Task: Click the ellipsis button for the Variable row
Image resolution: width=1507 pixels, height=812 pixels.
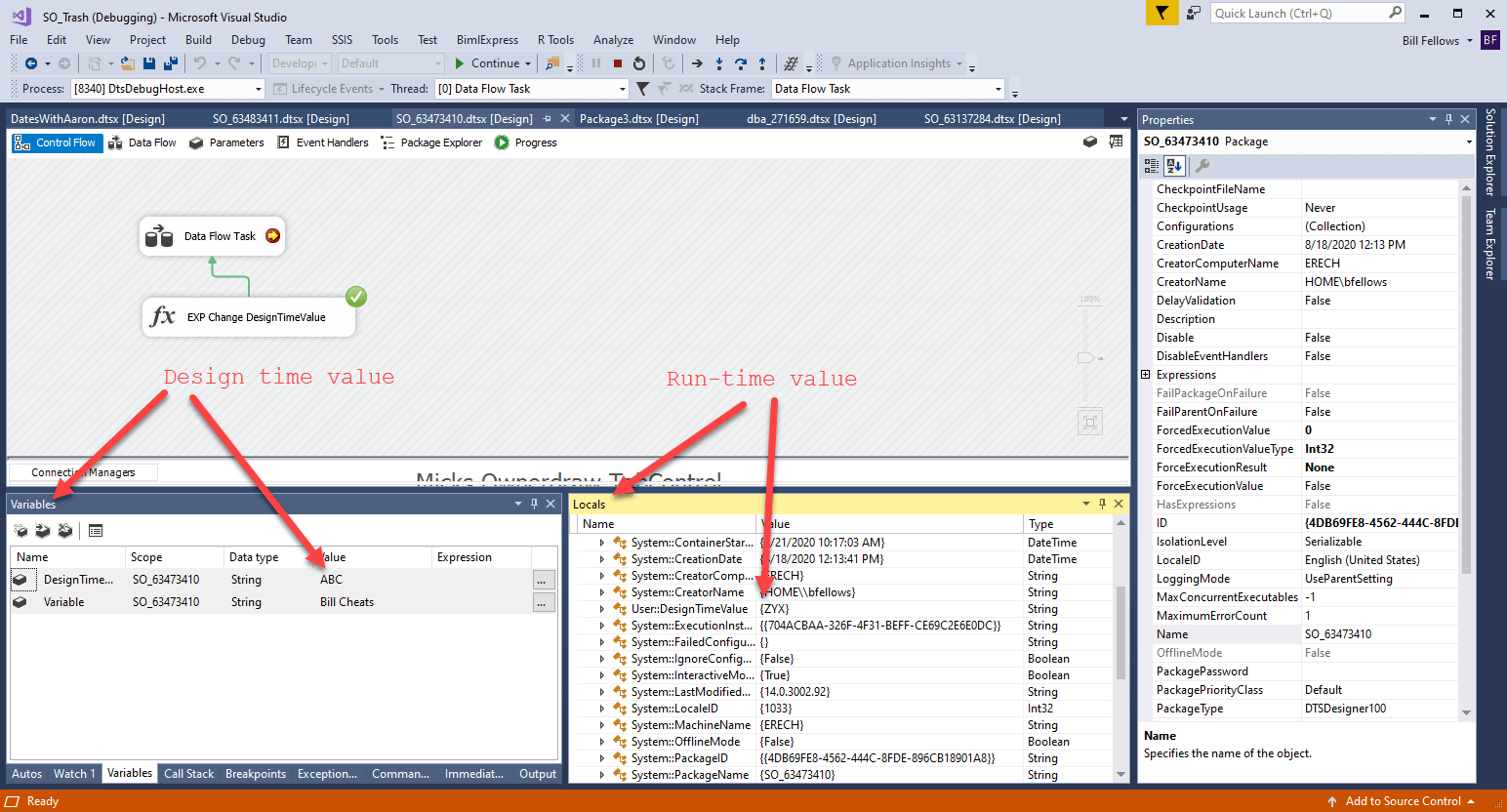Action: [x=542, y=602]
